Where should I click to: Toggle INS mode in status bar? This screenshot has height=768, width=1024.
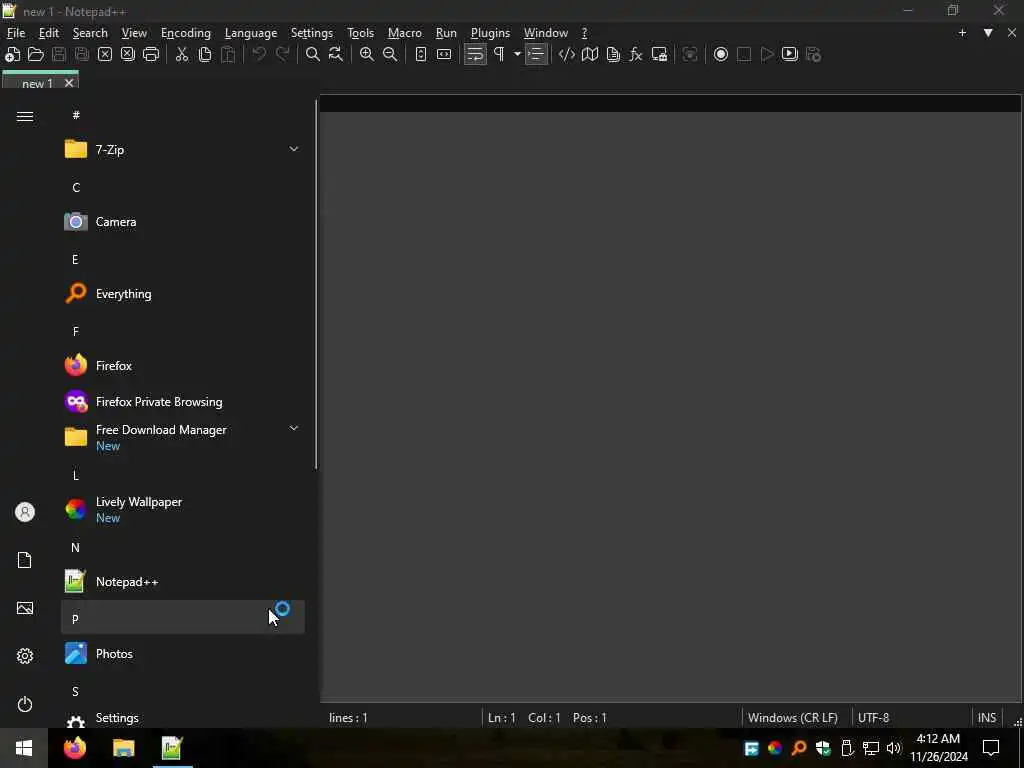[x=987, y=718]
